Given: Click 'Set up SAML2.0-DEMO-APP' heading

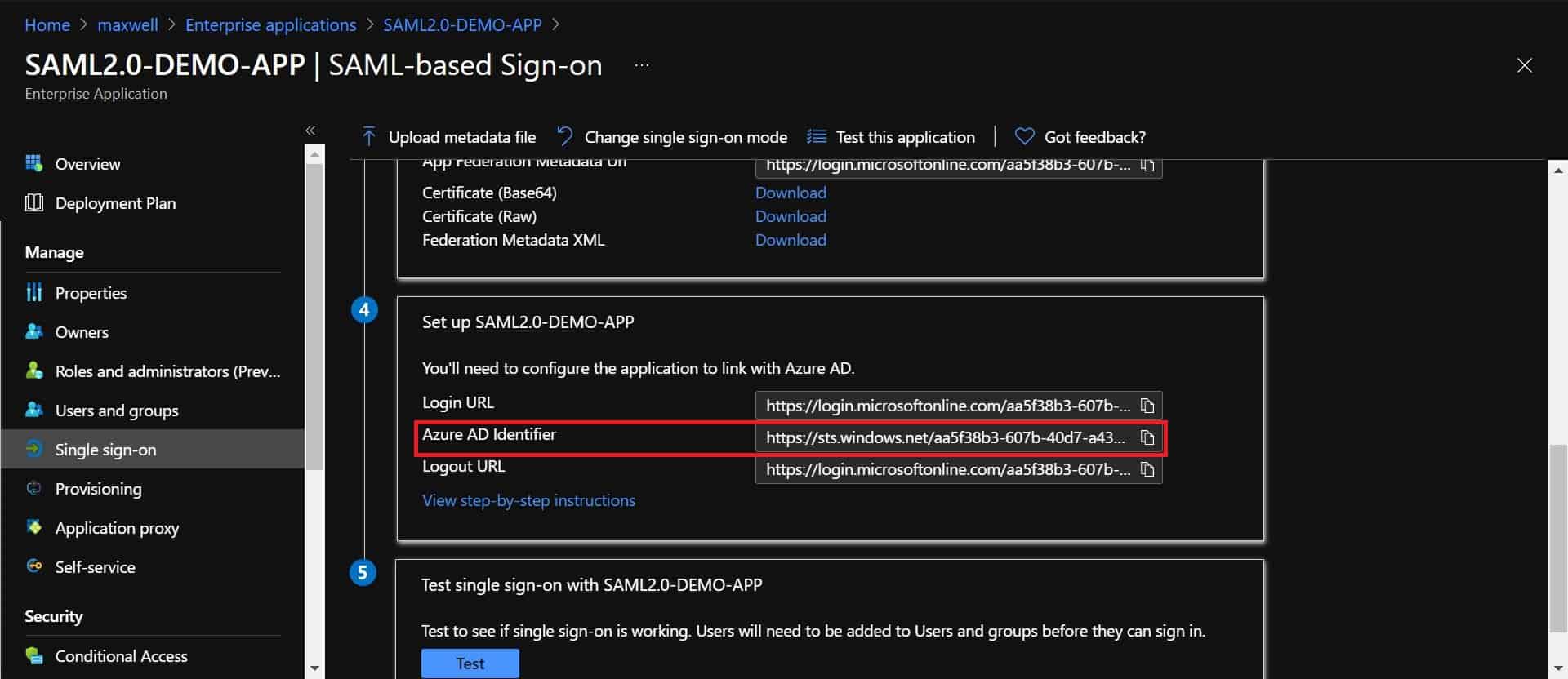Looking at the screenshot, I should [528, 322].
